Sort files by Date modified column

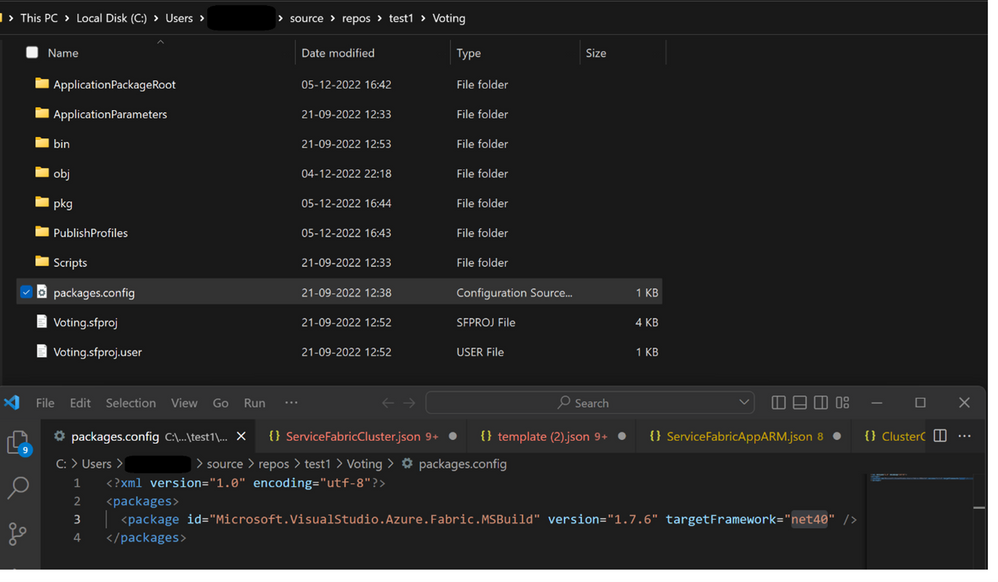(338, 53)
